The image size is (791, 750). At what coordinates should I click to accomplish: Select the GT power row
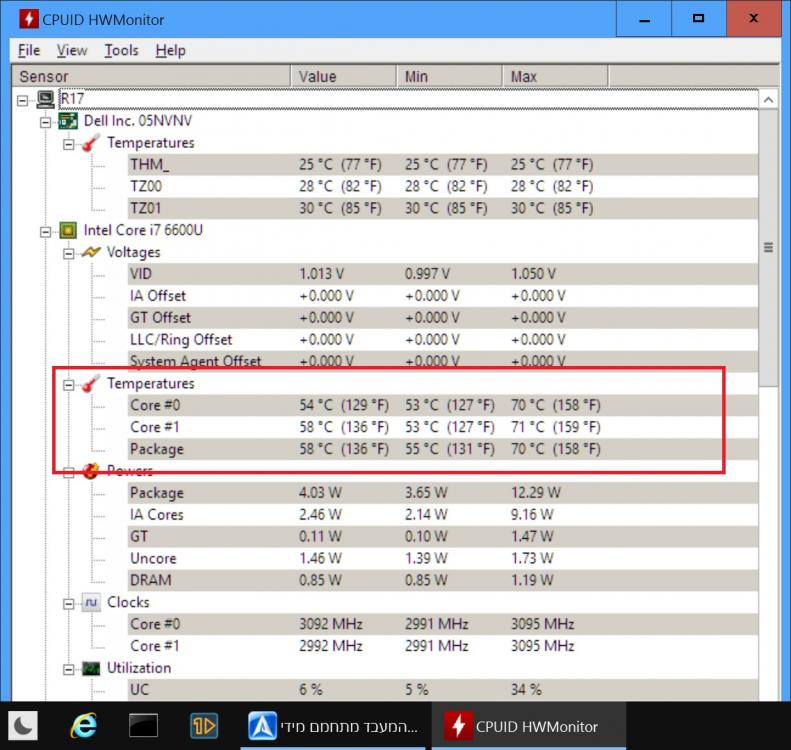coord(442,537)
